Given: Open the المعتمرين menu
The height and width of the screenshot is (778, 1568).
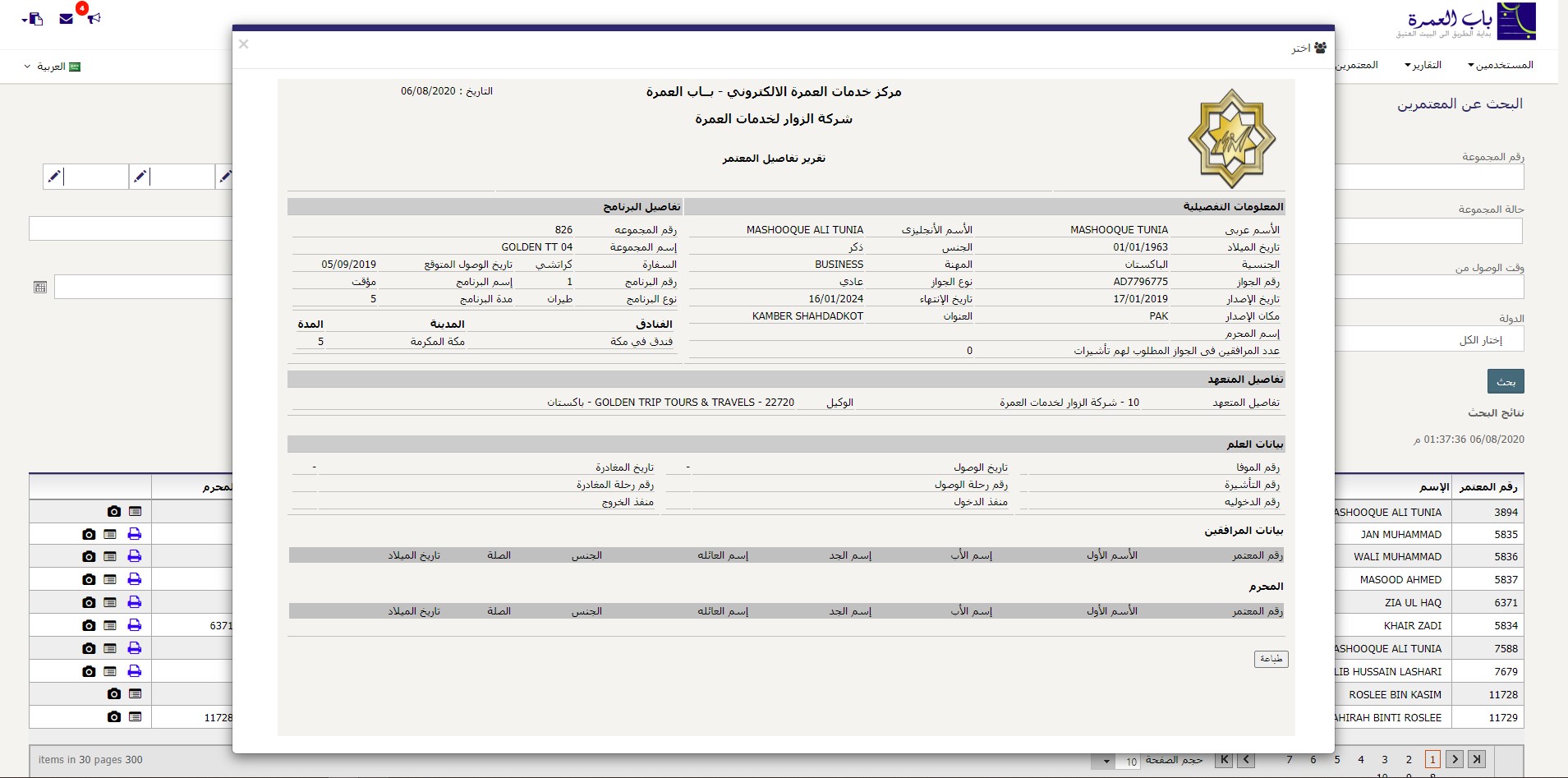Looking at the screenshot, I should pyautogui.click(x=1356, y=65).
